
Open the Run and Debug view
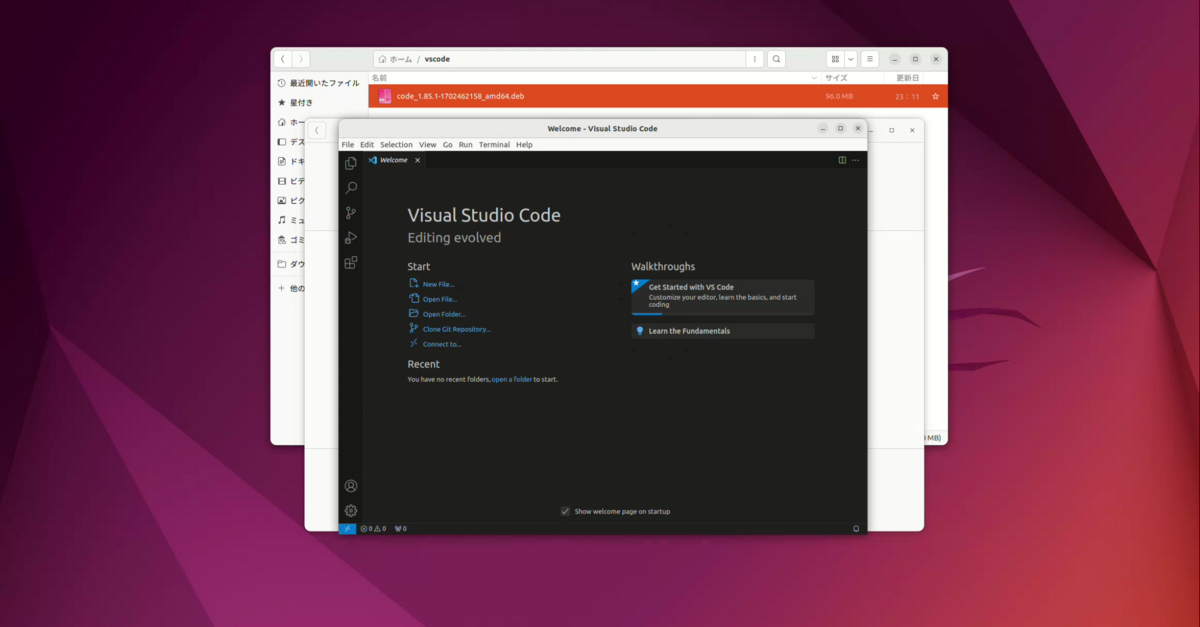351,238
